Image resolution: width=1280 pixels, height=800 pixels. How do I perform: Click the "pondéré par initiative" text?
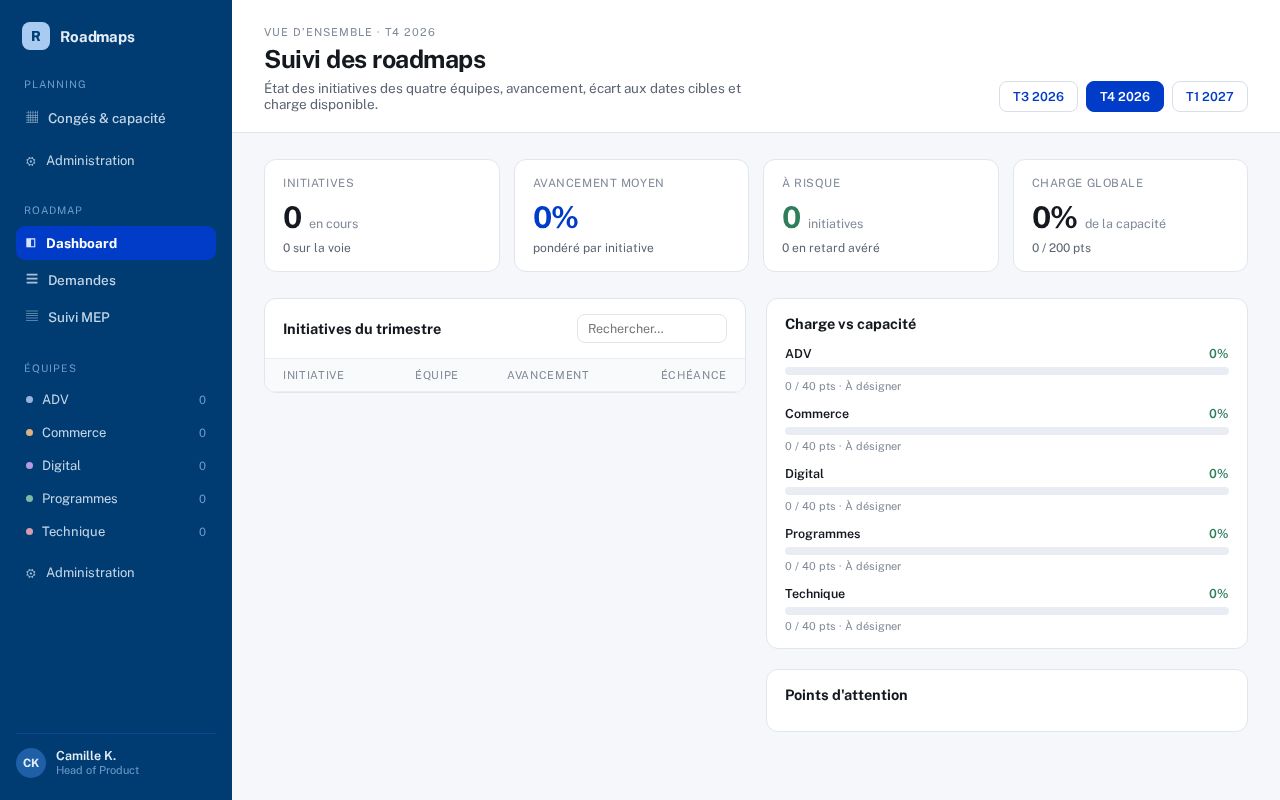tap(593, 248)
